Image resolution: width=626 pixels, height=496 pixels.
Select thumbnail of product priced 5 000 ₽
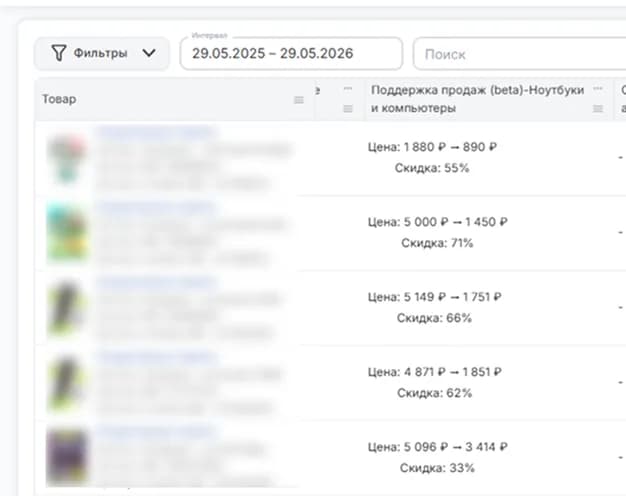(67, 233)
